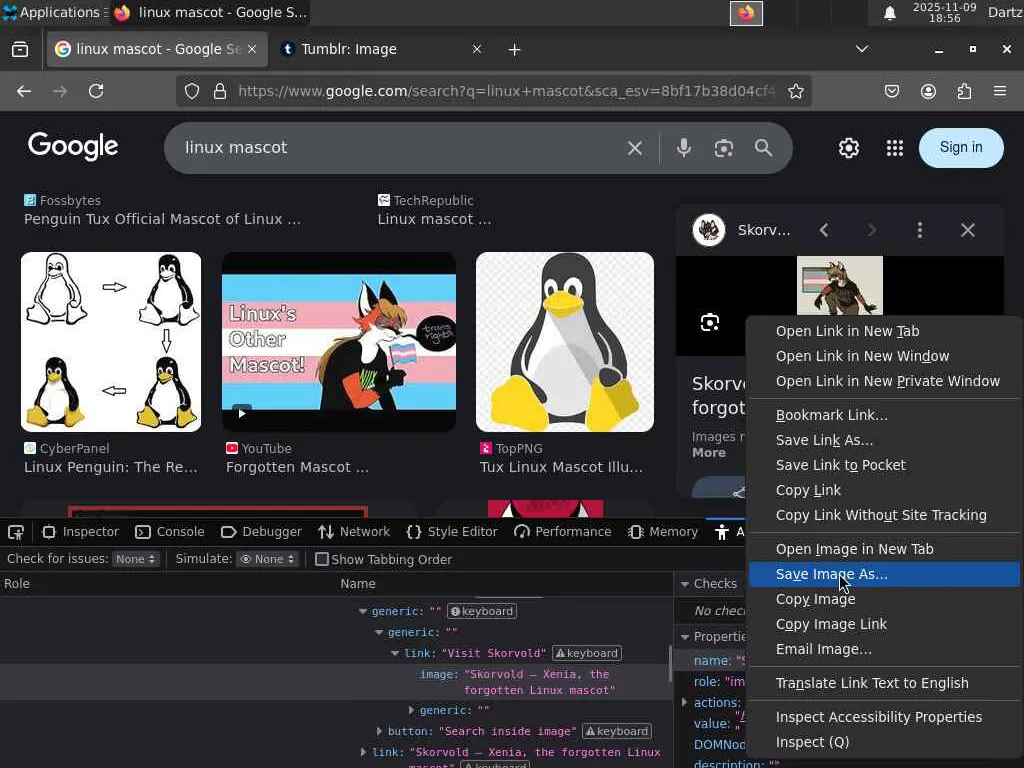Open Google quick settings gear
Image resolution: width=1024 pixels, height=768 pixels.
point(849,148)
